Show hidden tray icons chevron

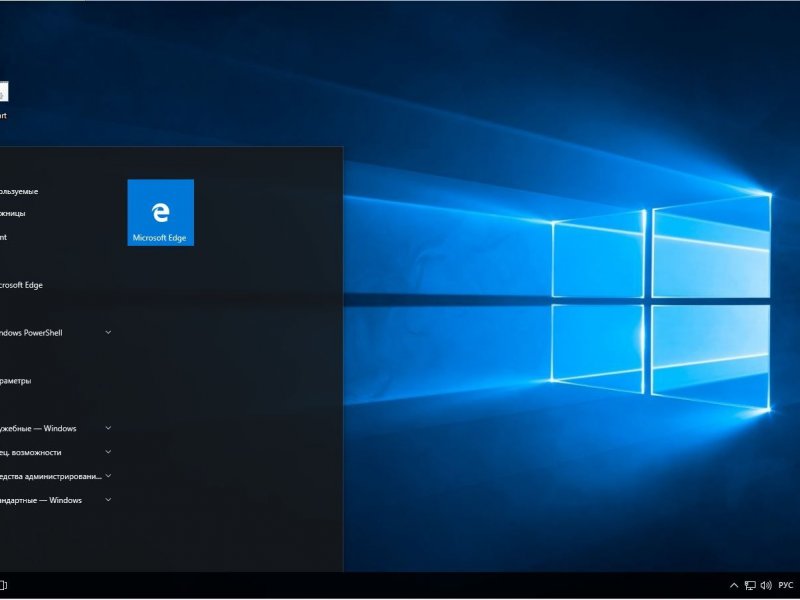click(x=734, y=585)
